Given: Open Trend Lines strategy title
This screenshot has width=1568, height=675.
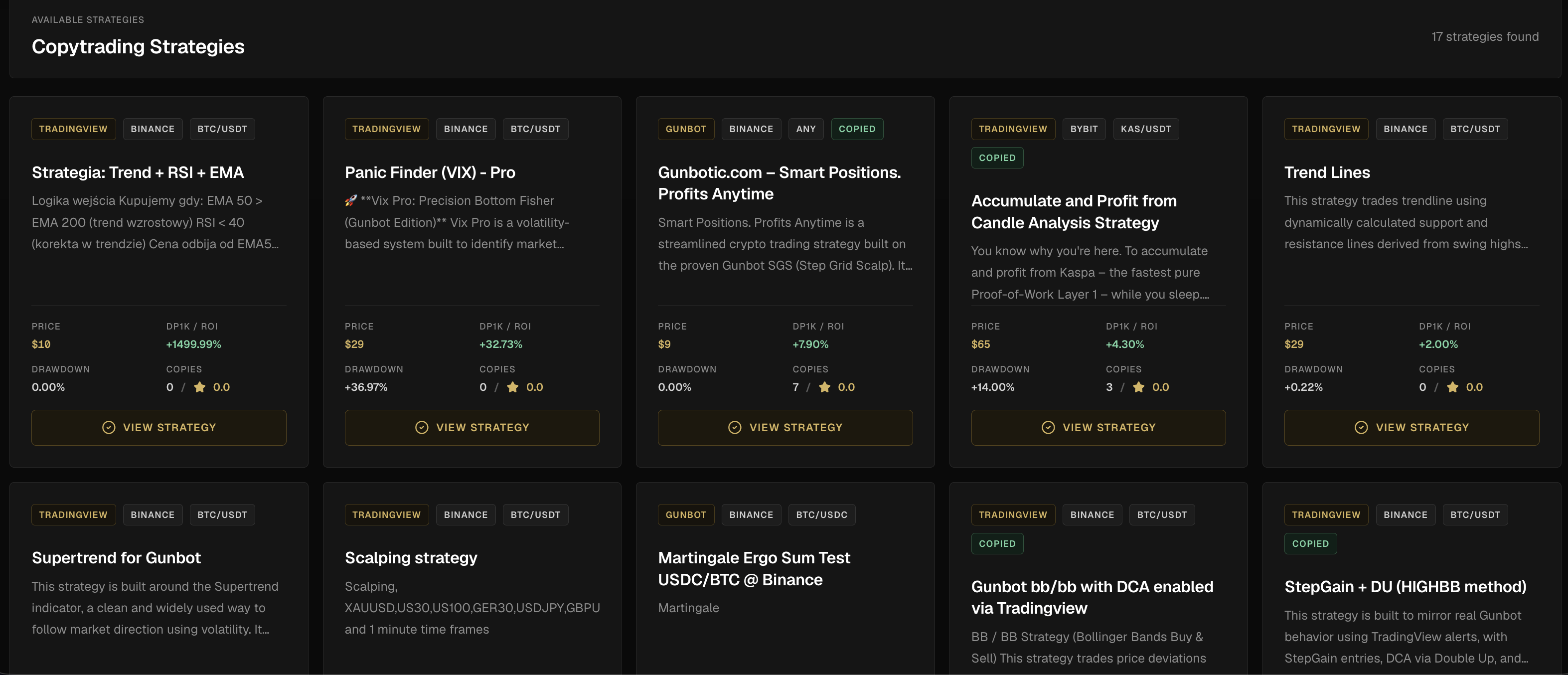Looking at the screenshot, I should pos(1327,172).
